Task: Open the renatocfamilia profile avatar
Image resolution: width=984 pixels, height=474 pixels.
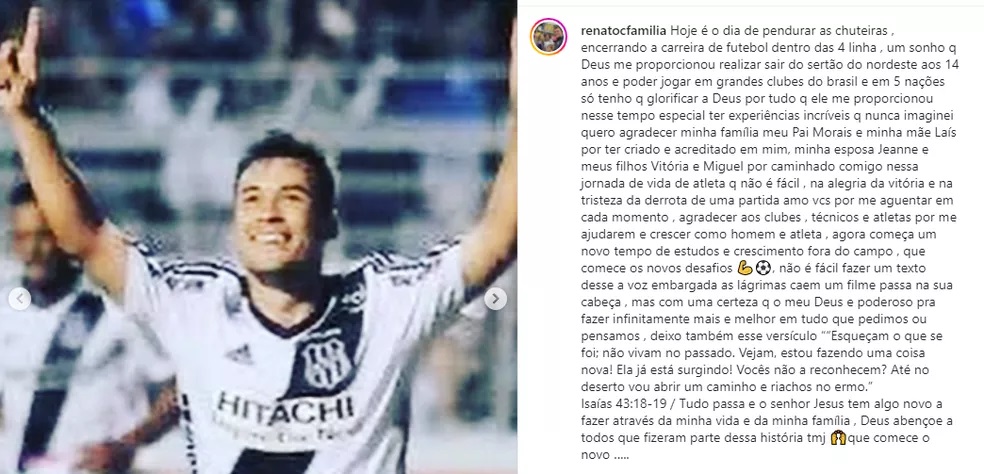Action: click(x=548, y=37)
